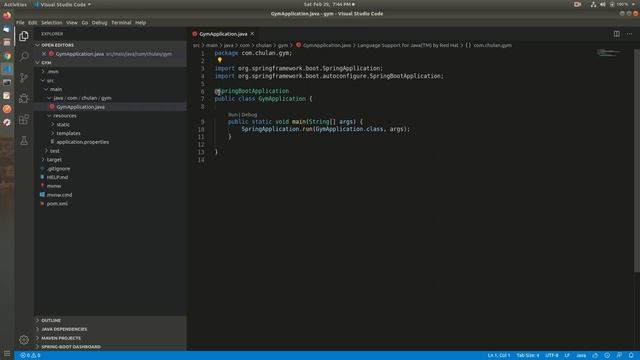This screenshot has width=640, height=360.
Task: Open the Selection menu
Action: [51, 23]
